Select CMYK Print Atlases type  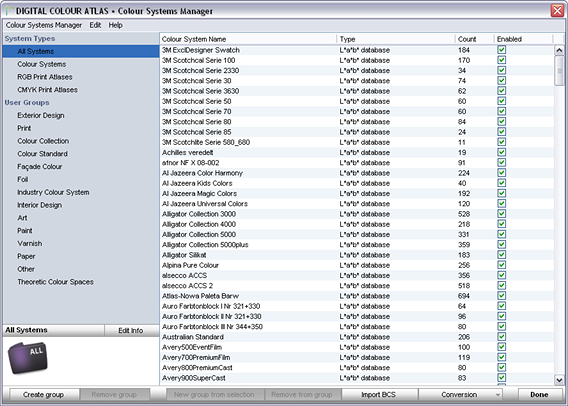pyautogui.click(x=81, y=90)
